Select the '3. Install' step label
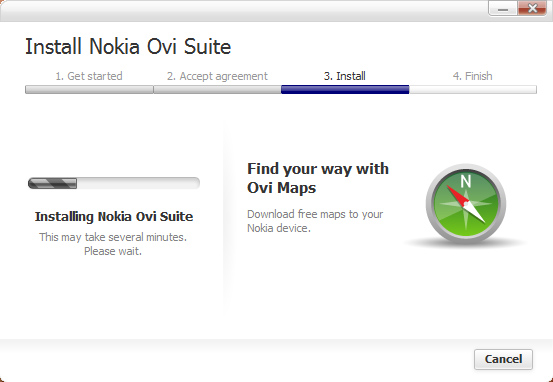The image size is (553, 382). (x=345, y=76)
